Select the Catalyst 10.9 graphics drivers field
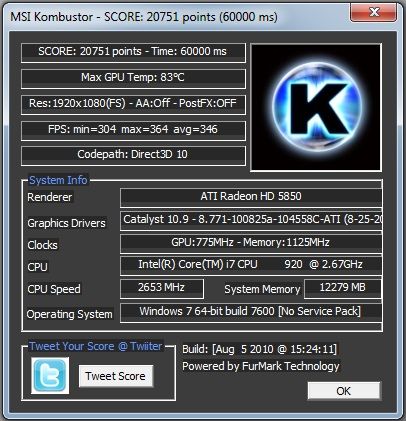Screen dimensions: 406x421 coord(251,221)
